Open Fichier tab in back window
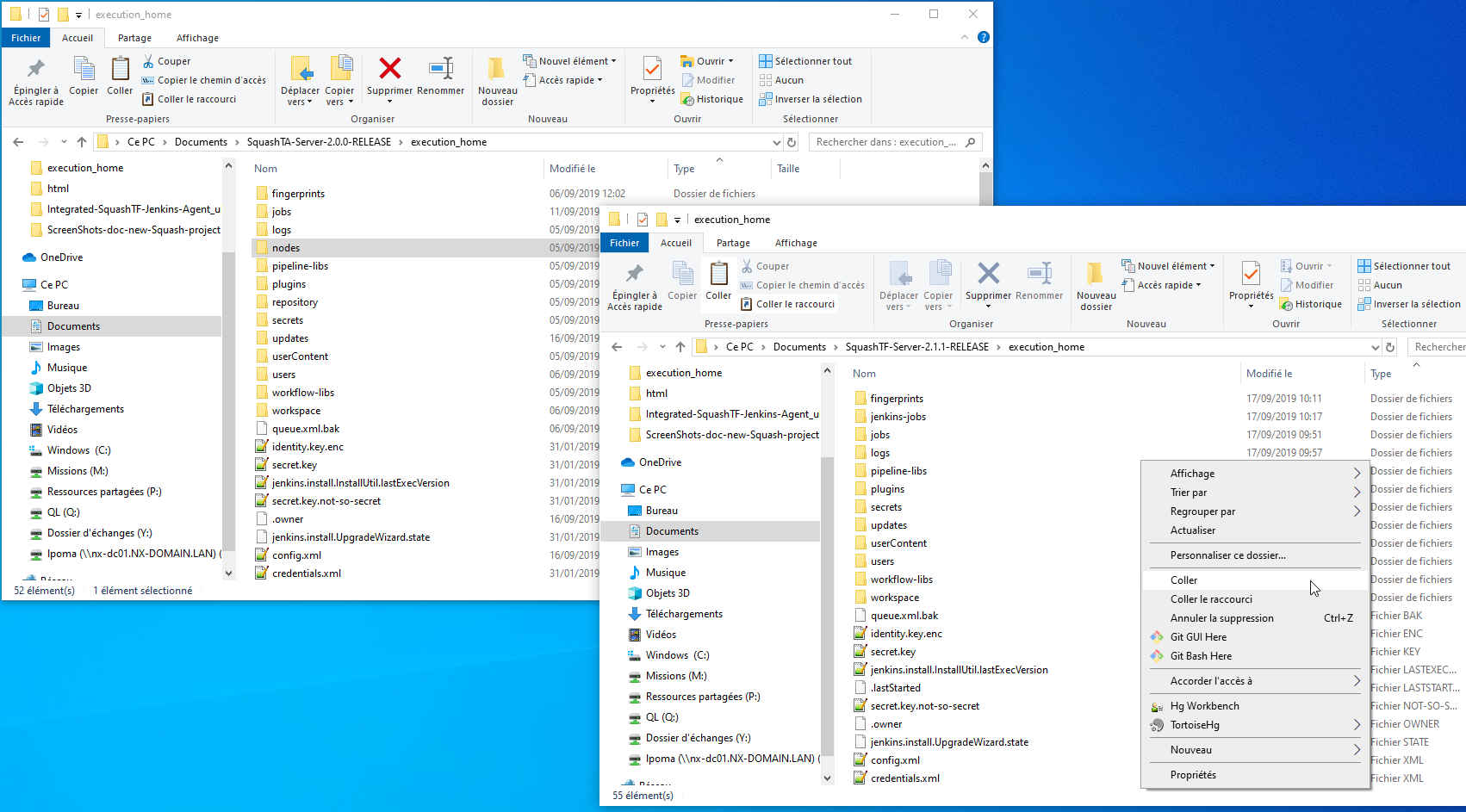This screenshot has width=1466, height=812. 26,38
